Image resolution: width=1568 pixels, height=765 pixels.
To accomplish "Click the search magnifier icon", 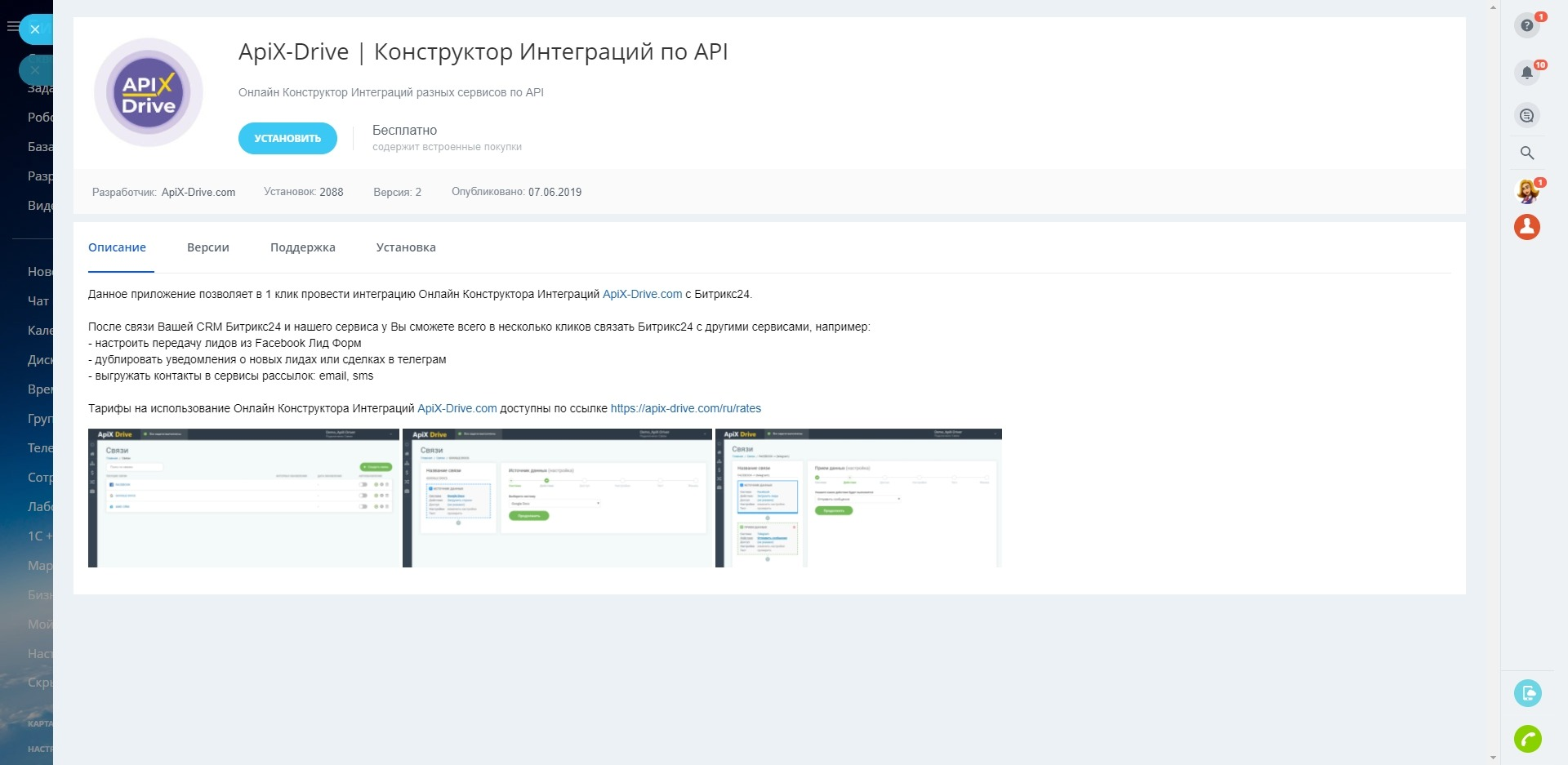I will [1526, 153].
